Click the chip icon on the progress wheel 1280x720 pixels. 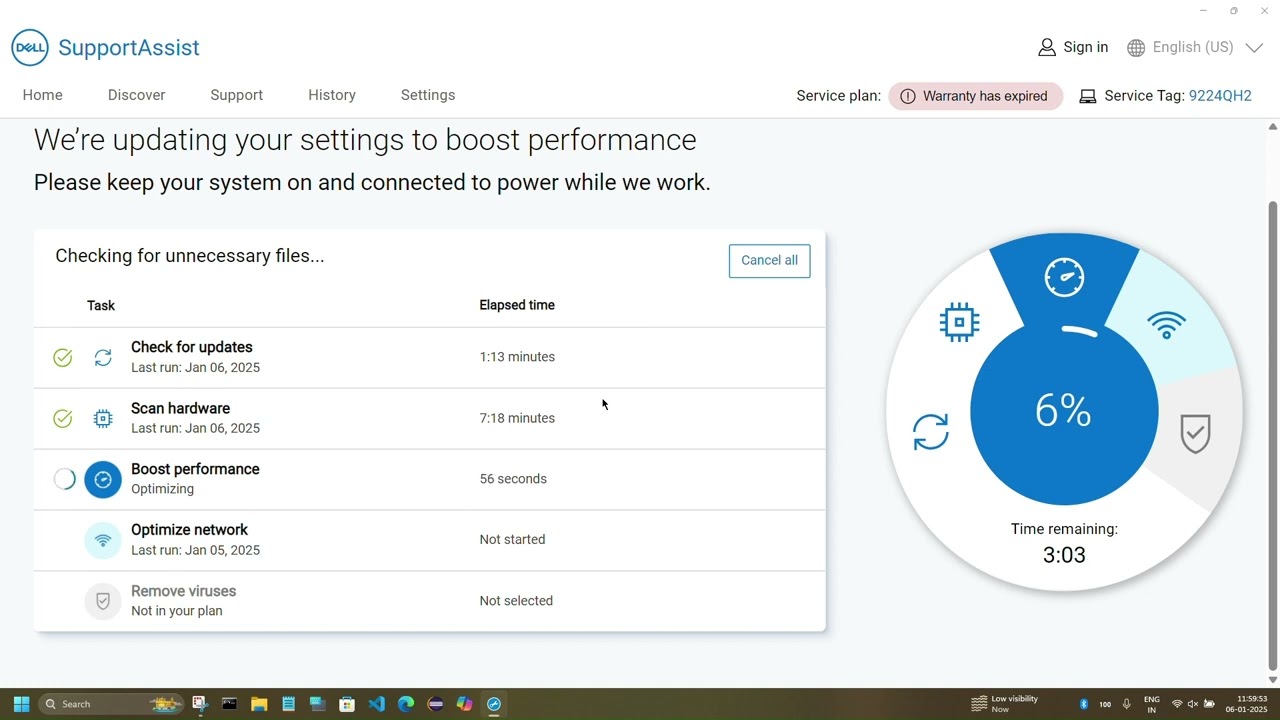(x=959, y=322)
